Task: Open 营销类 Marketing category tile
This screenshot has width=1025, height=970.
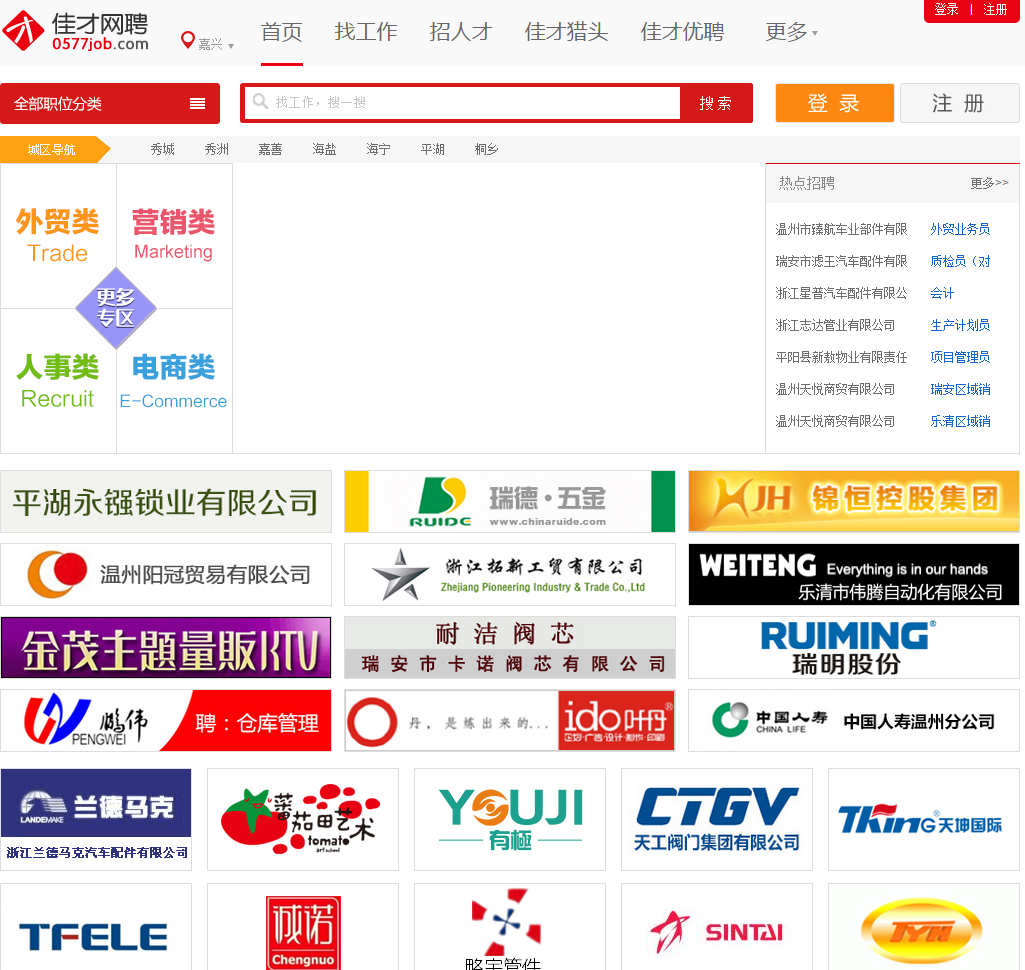Action: tap(174, 235)
